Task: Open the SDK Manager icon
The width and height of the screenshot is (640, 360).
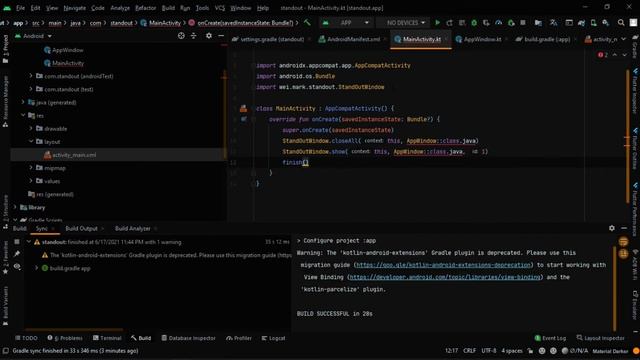Action: (606, 23)
